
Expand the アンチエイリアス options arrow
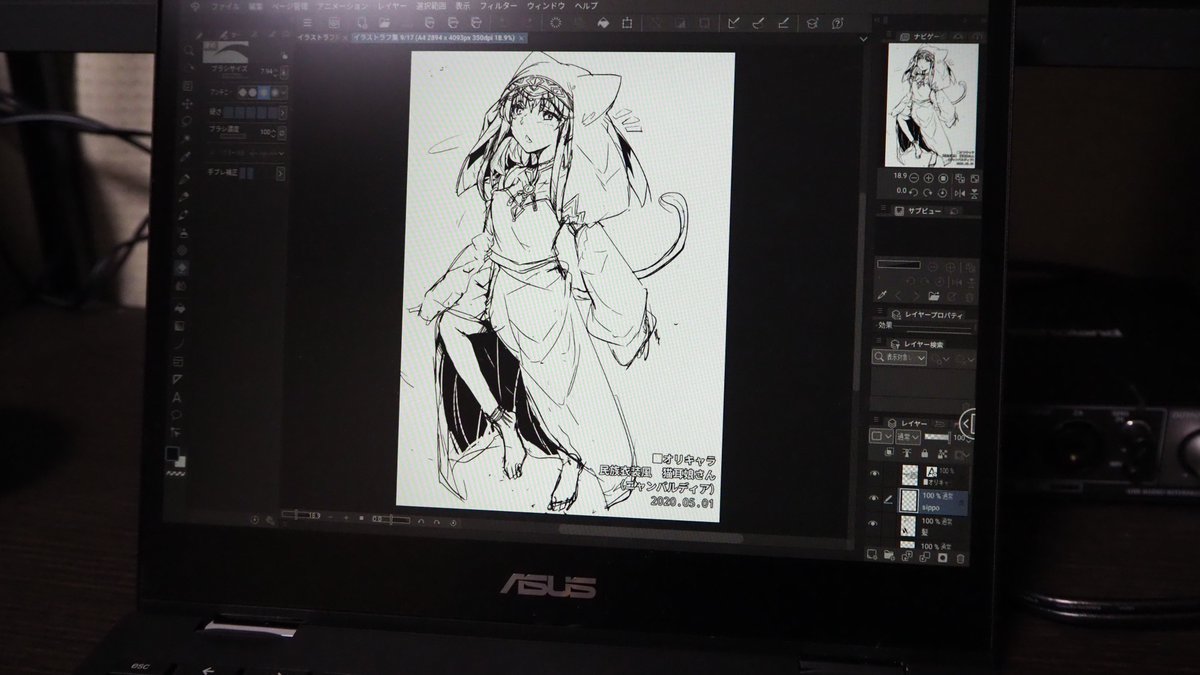click(285, 92)
